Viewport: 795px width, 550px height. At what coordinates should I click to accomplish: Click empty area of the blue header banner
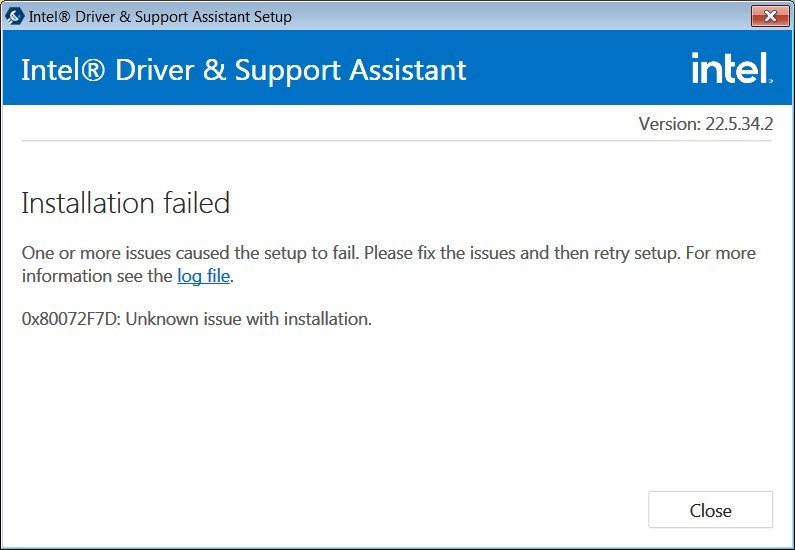coord(578,68)
